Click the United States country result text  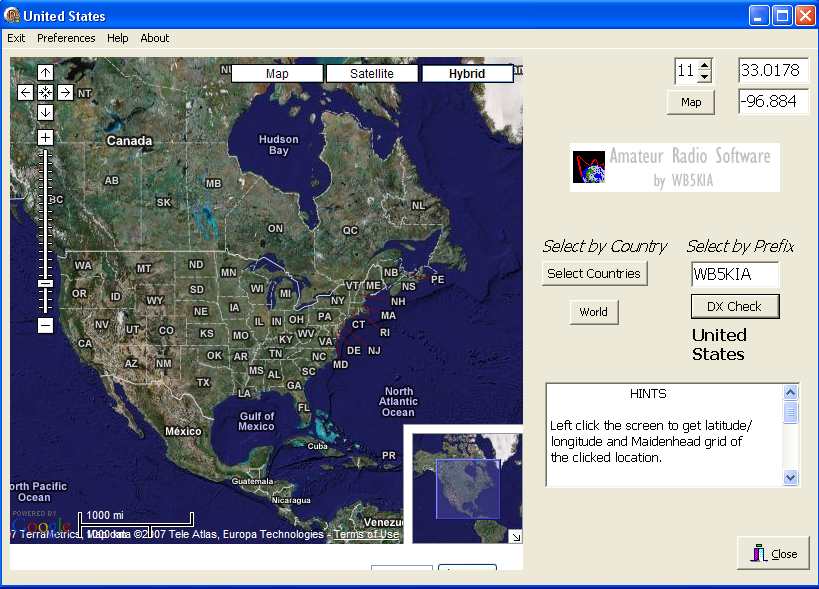[x=719, y=345]
